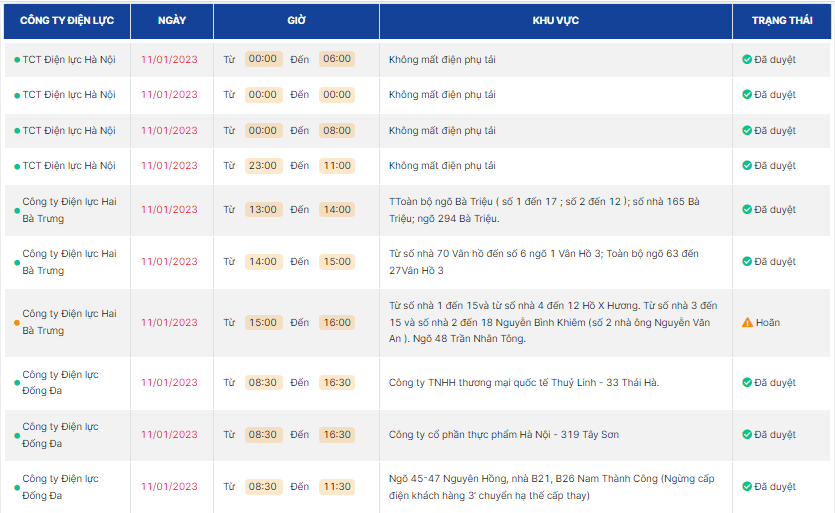Click the 11:30 end time chip
The image size is (835, 513).
point(337,486)
